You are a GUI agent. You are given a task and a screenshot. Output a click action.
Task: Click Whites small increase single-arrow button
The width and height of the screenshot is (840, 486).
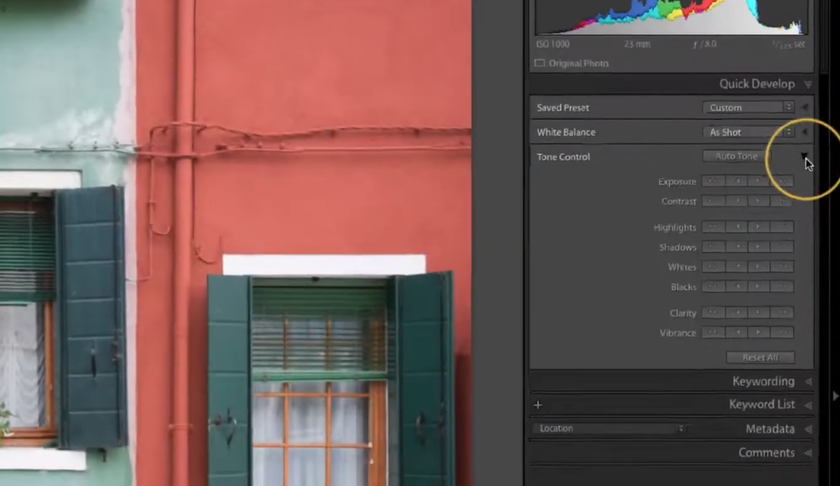[x=759, y=267]
